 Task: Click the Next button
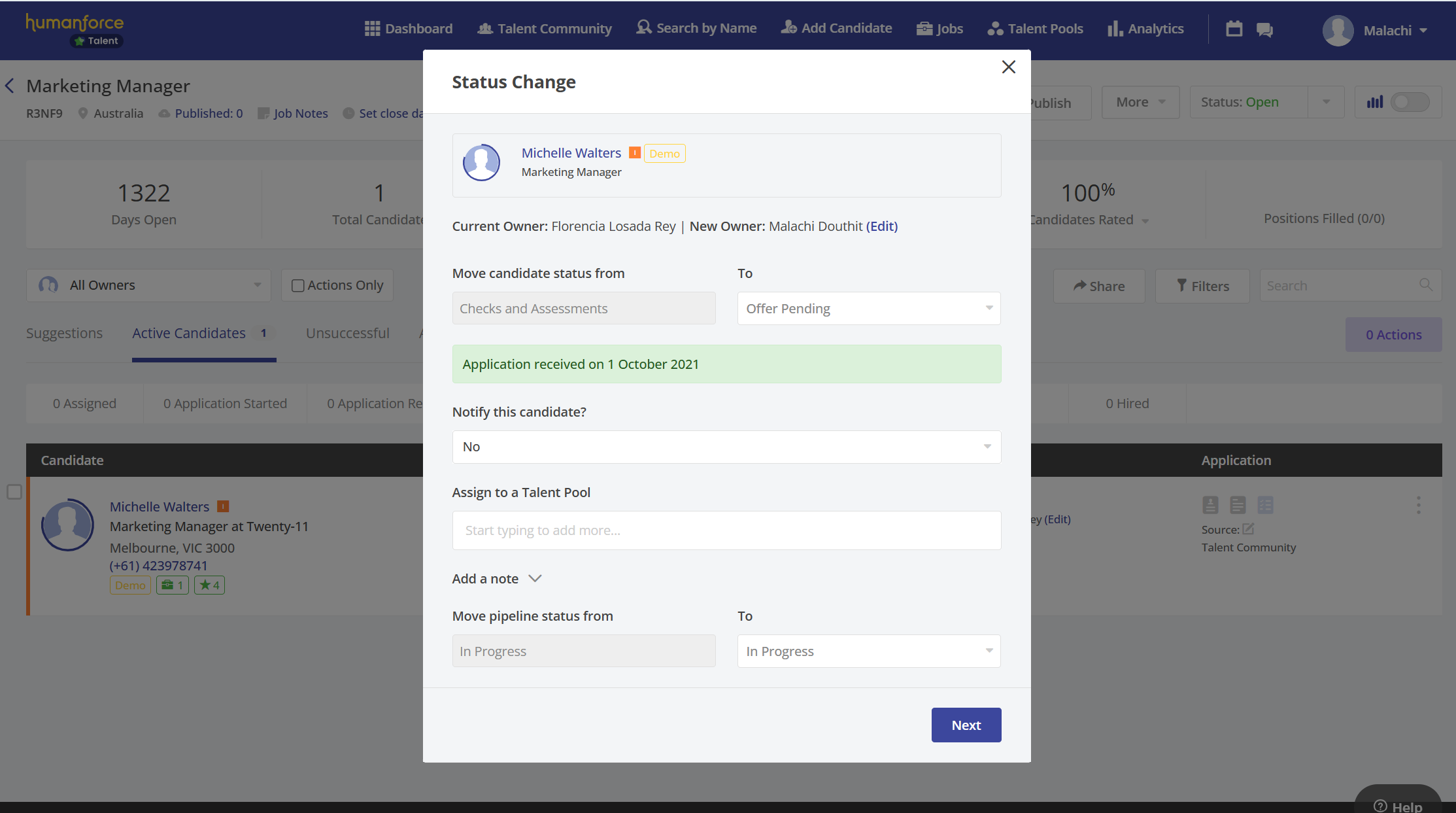tap(966, 725)
